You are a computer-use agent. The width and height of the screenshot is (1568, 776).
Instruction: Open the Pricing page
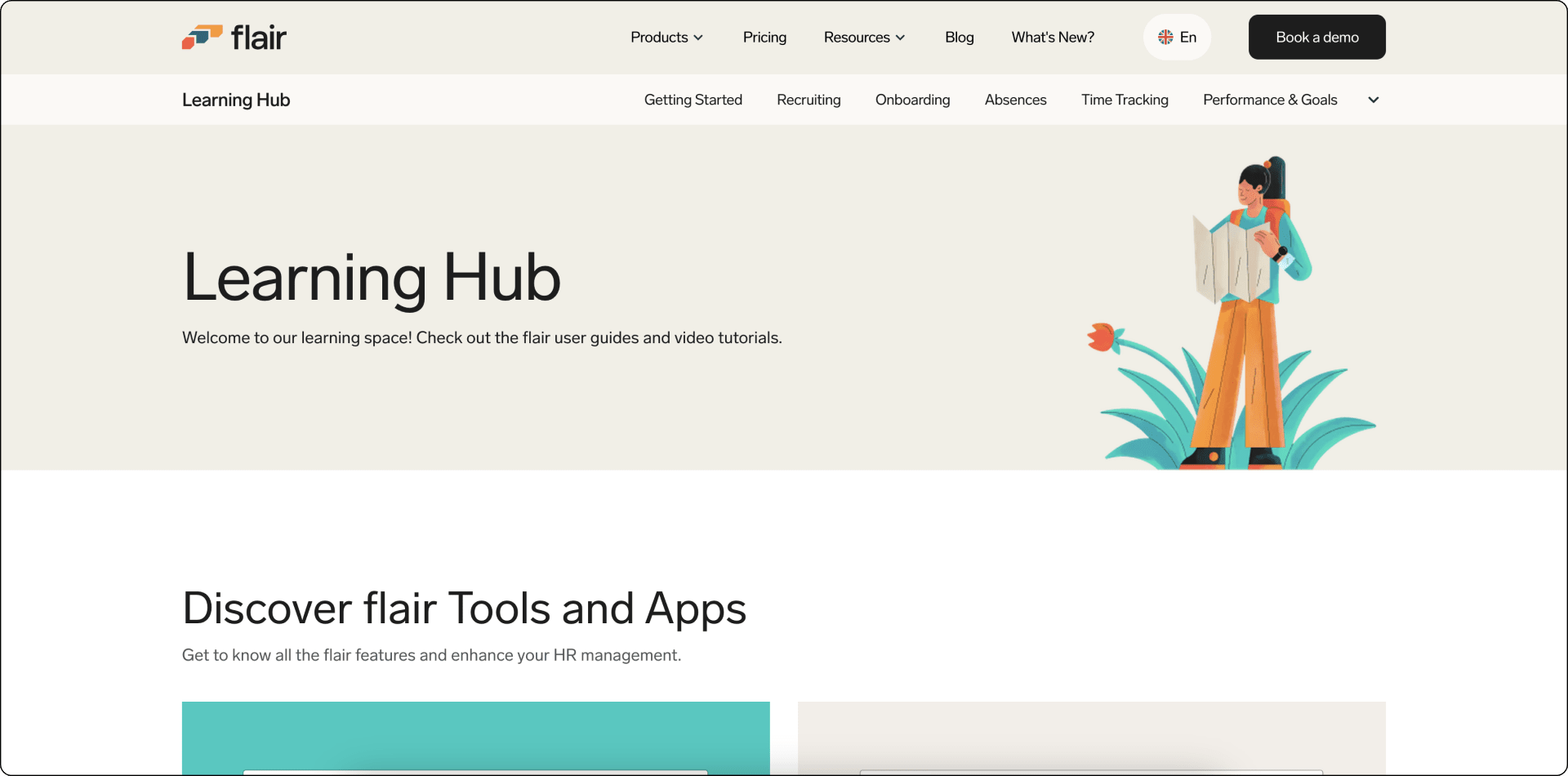pos(764,37)
